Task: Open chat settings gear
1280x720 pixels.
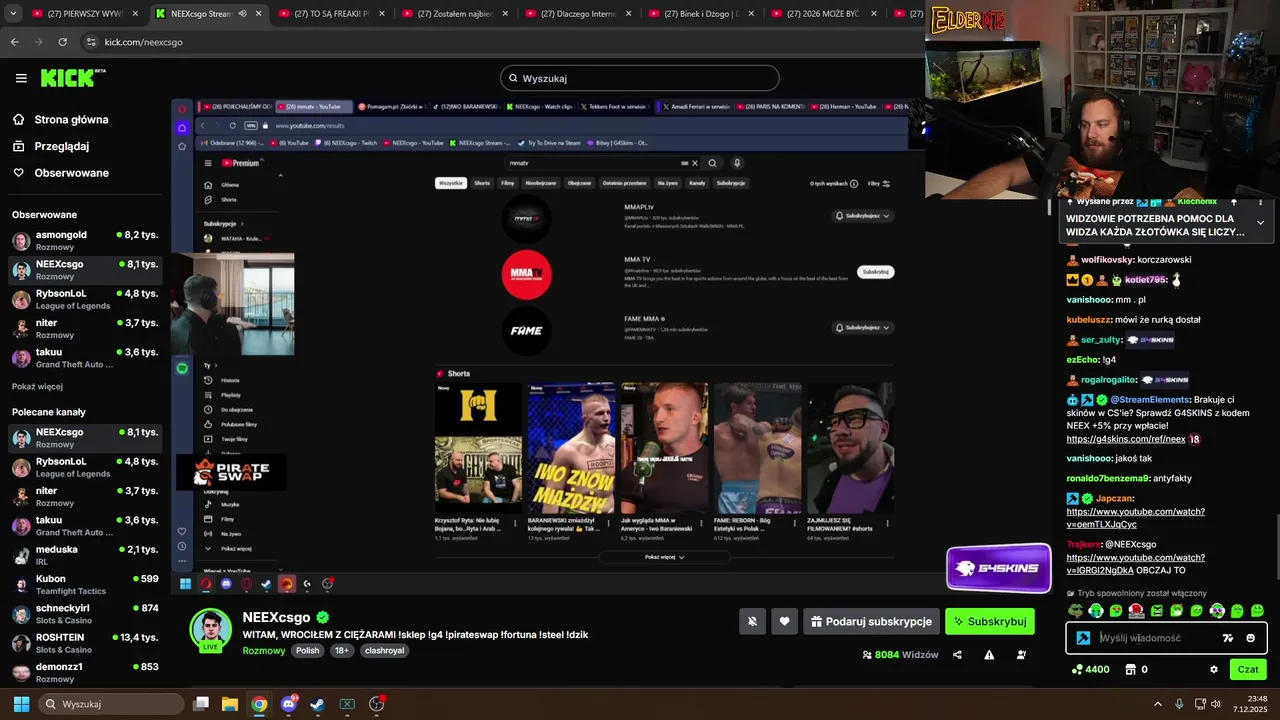Action: 1214,669
